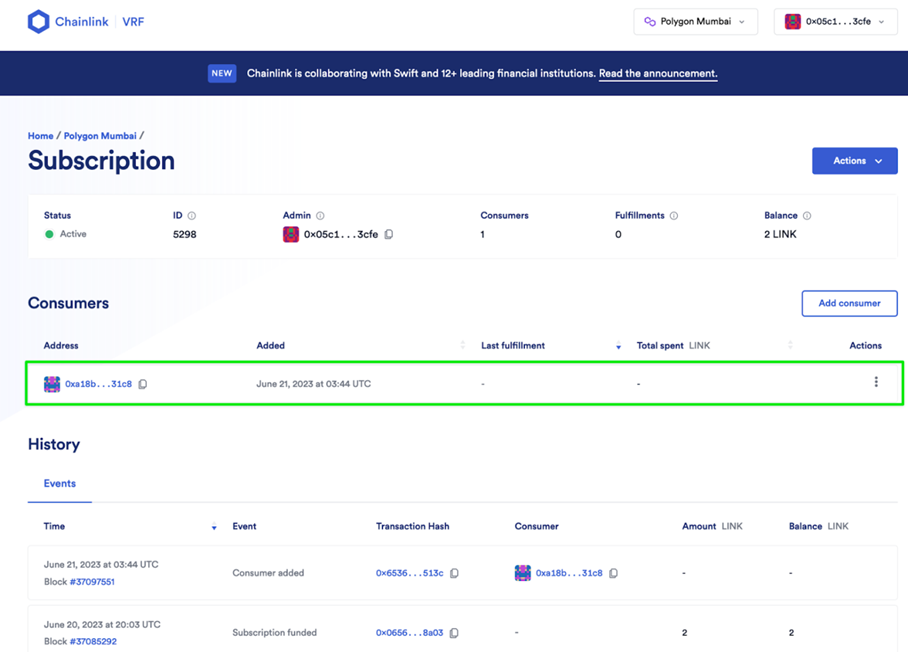Open block #37097551 link
908x652 pixels.
coord(92,581)
